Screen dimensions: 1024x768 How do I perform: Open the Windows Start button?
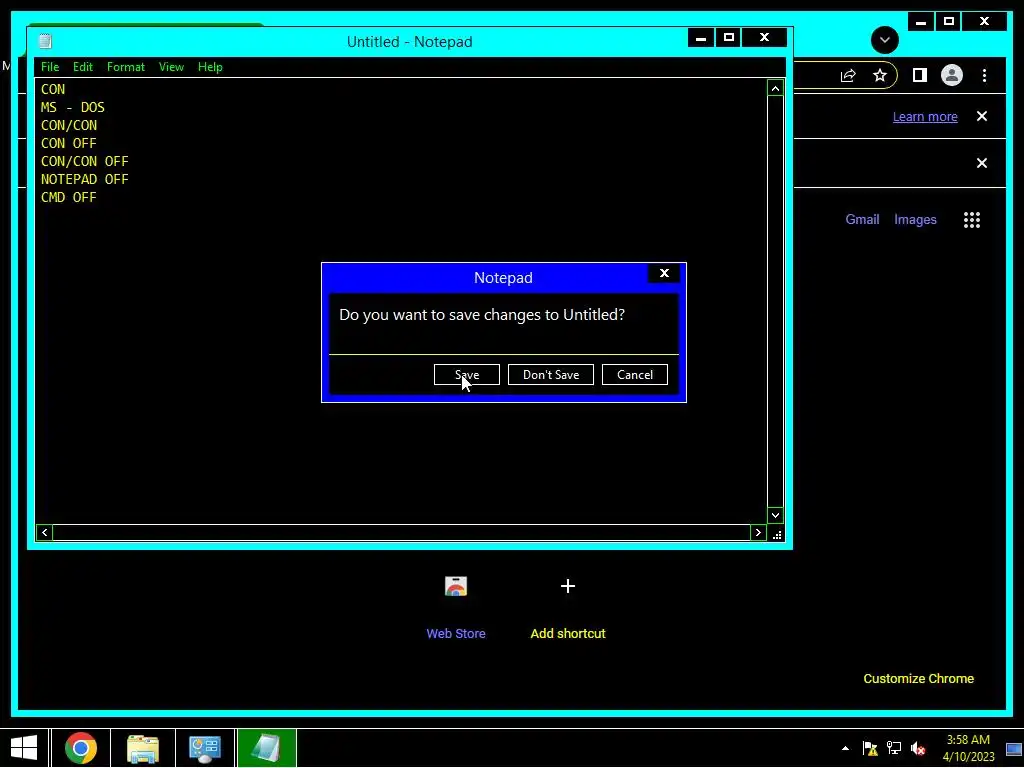pyautogui.click(x=24, y=748)
